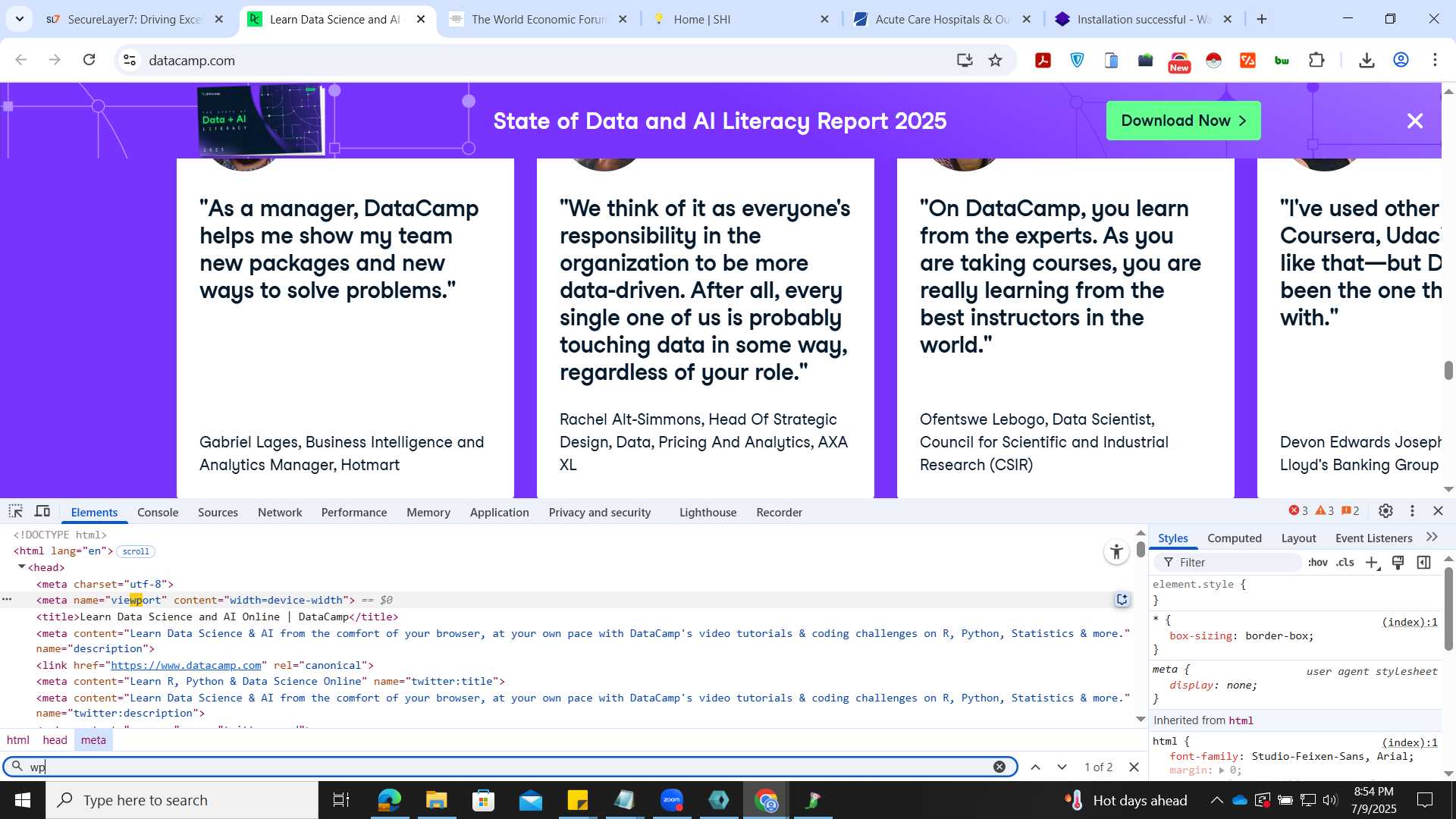Click the install app icon in address bar
This screenshot has height=819, width=1456.
965,60
